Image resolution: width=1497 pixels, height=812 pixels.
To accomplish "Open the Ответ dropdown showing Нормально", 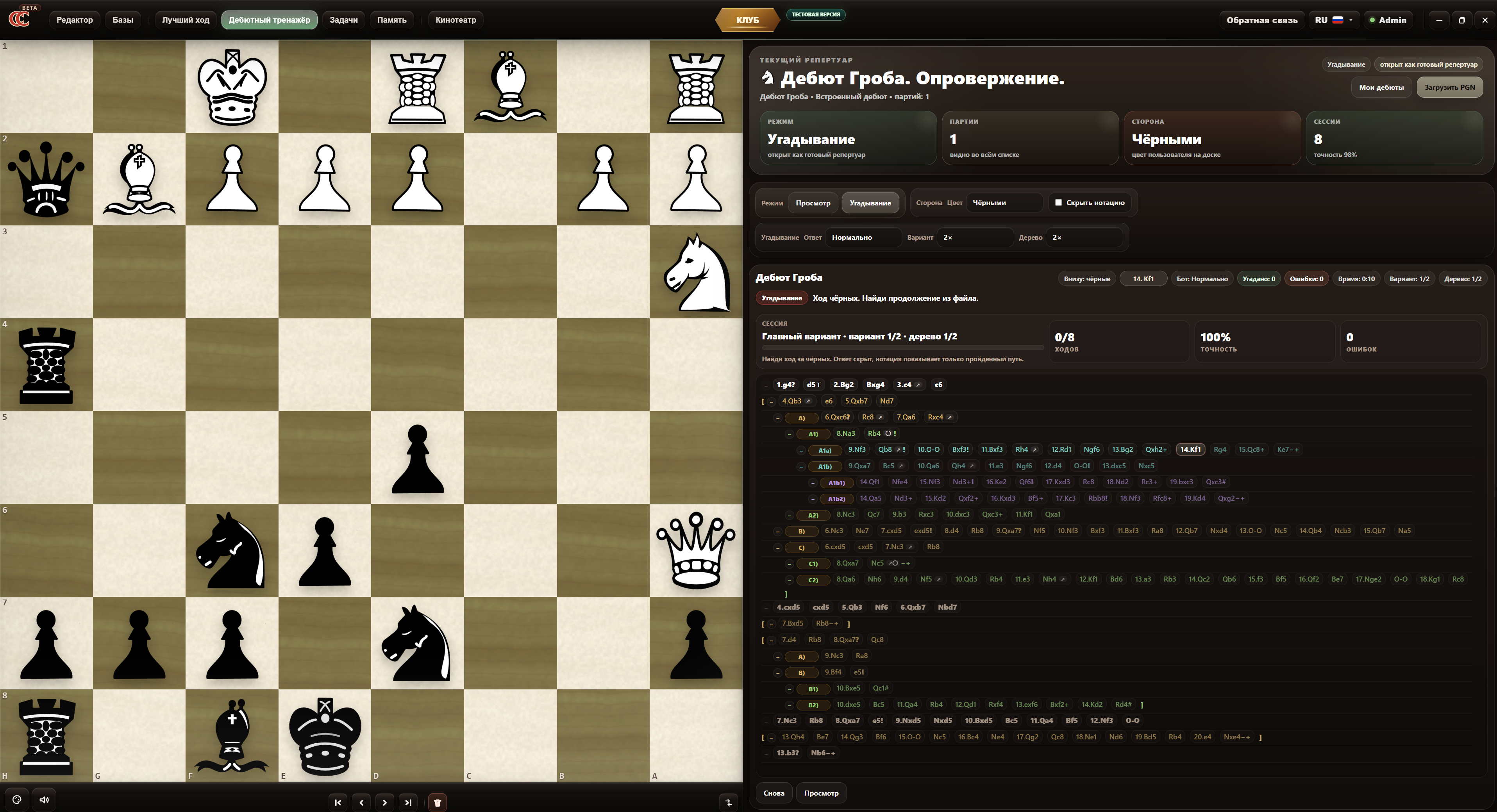I will coord(863,237).
